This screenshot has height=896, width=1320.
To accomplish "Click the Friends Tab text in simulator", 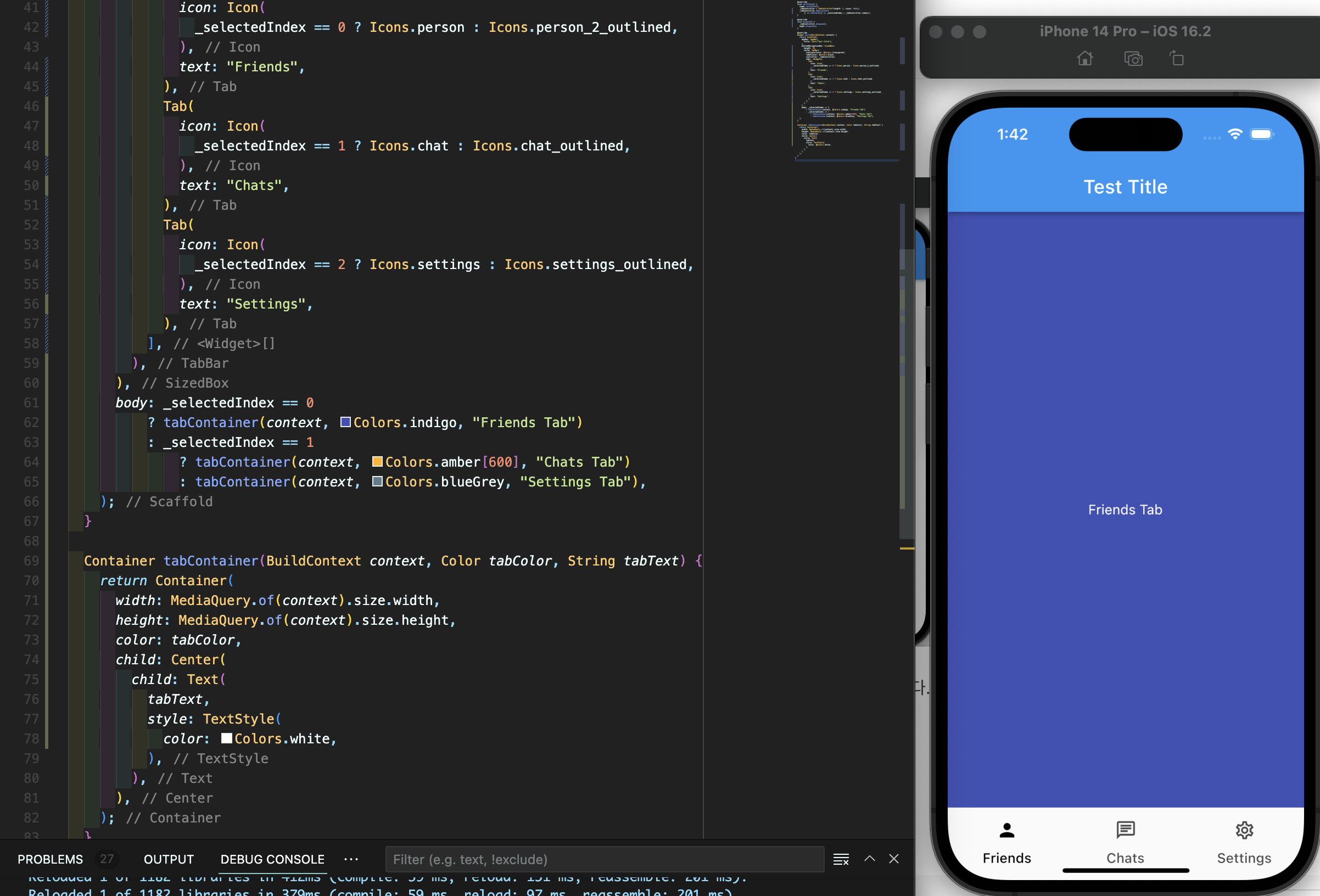I will [x=1125, y=510].
